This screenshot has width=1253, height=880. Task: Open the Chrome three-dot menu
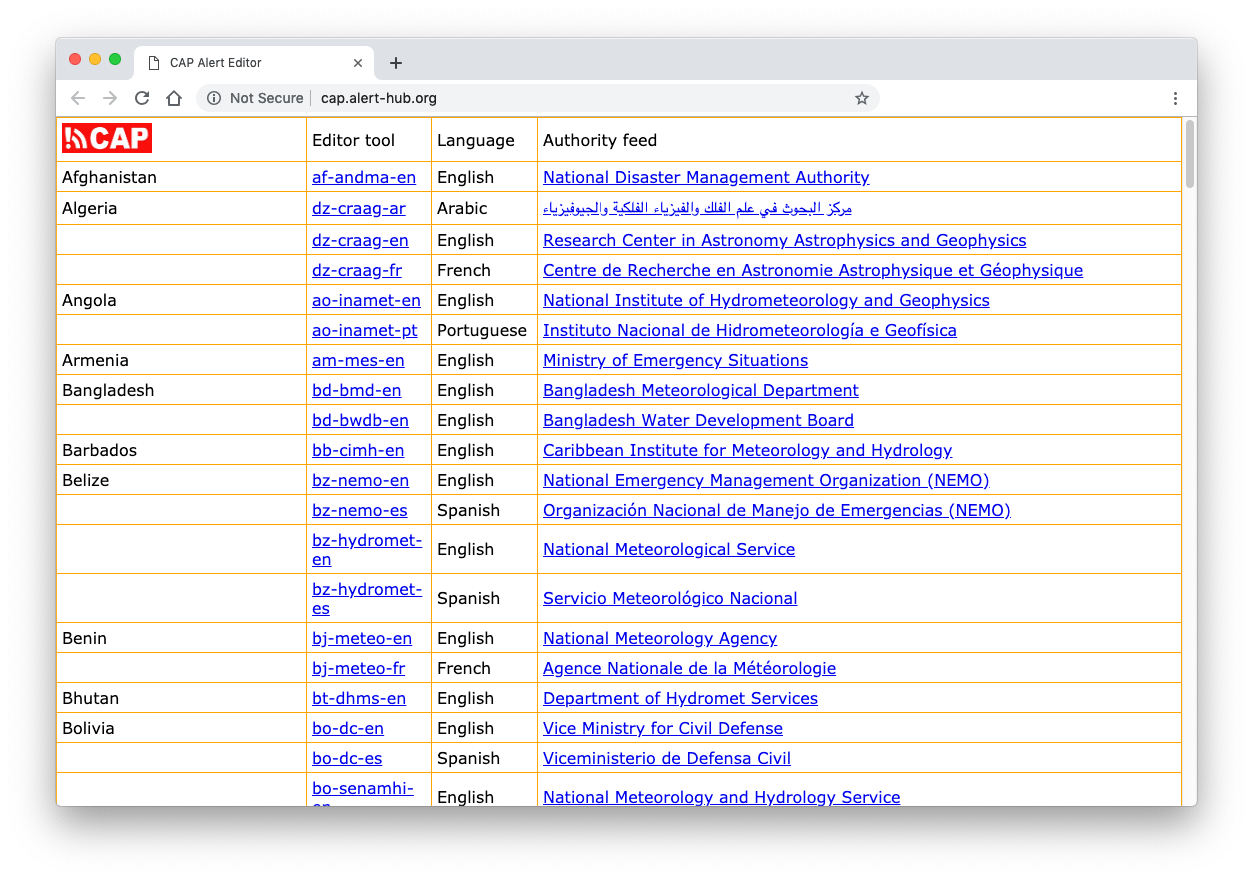(1175, 98)
